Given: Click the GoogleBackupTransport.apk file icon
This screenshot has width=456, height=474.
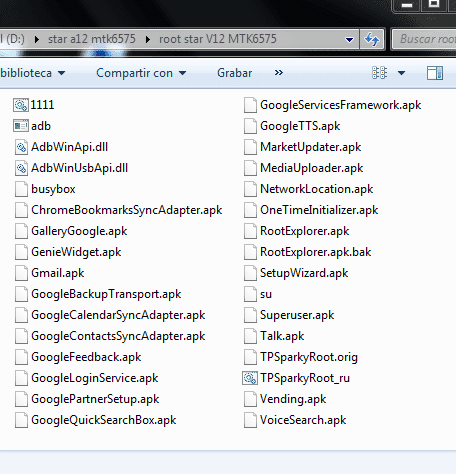Looking at the screenshot, I should click(21, 294).
